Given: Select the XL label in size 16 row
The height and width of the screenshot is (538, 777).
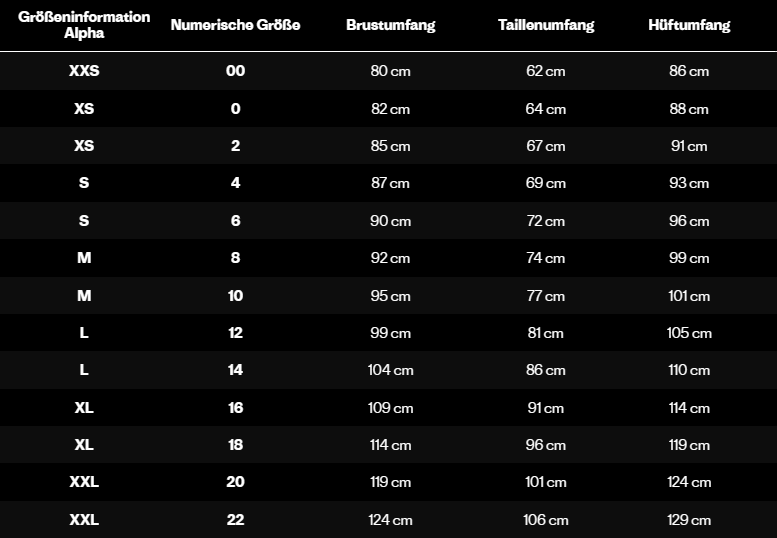Looking at the screenshot, I should (84, 408).
